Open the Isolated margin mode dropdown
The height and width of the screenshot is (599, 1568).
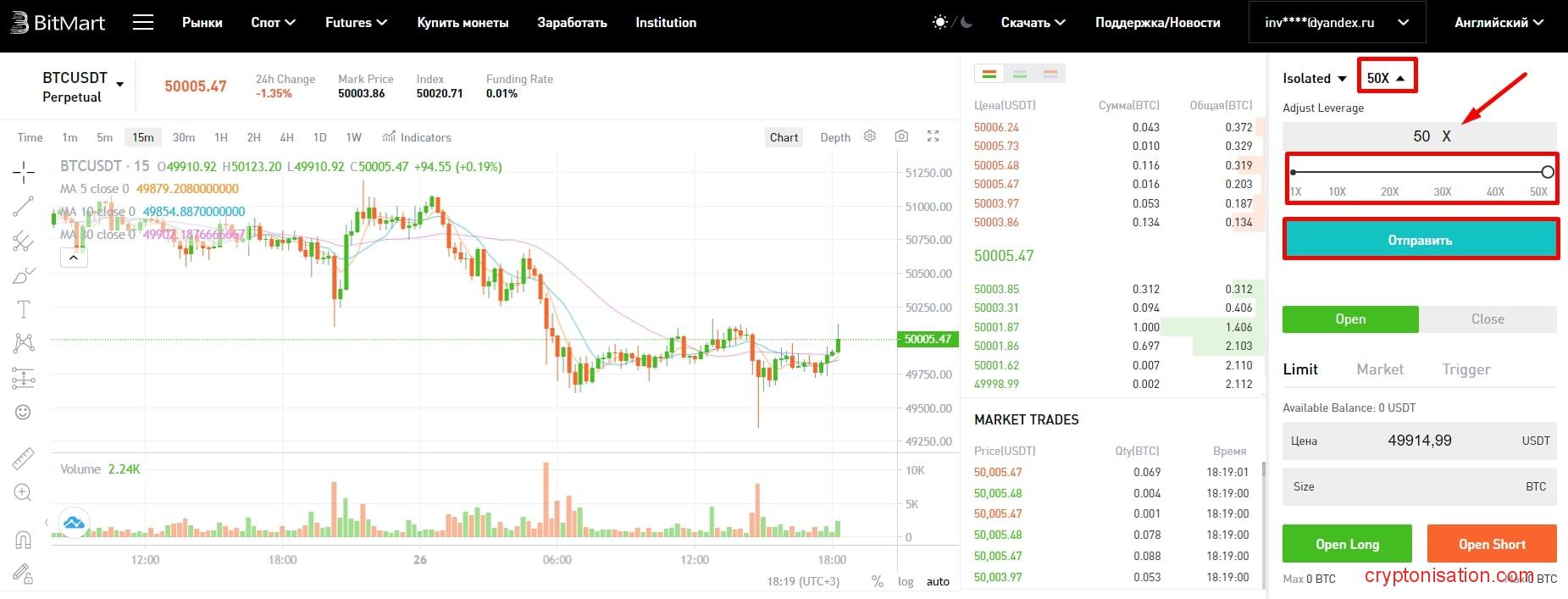pos(1314,79)
